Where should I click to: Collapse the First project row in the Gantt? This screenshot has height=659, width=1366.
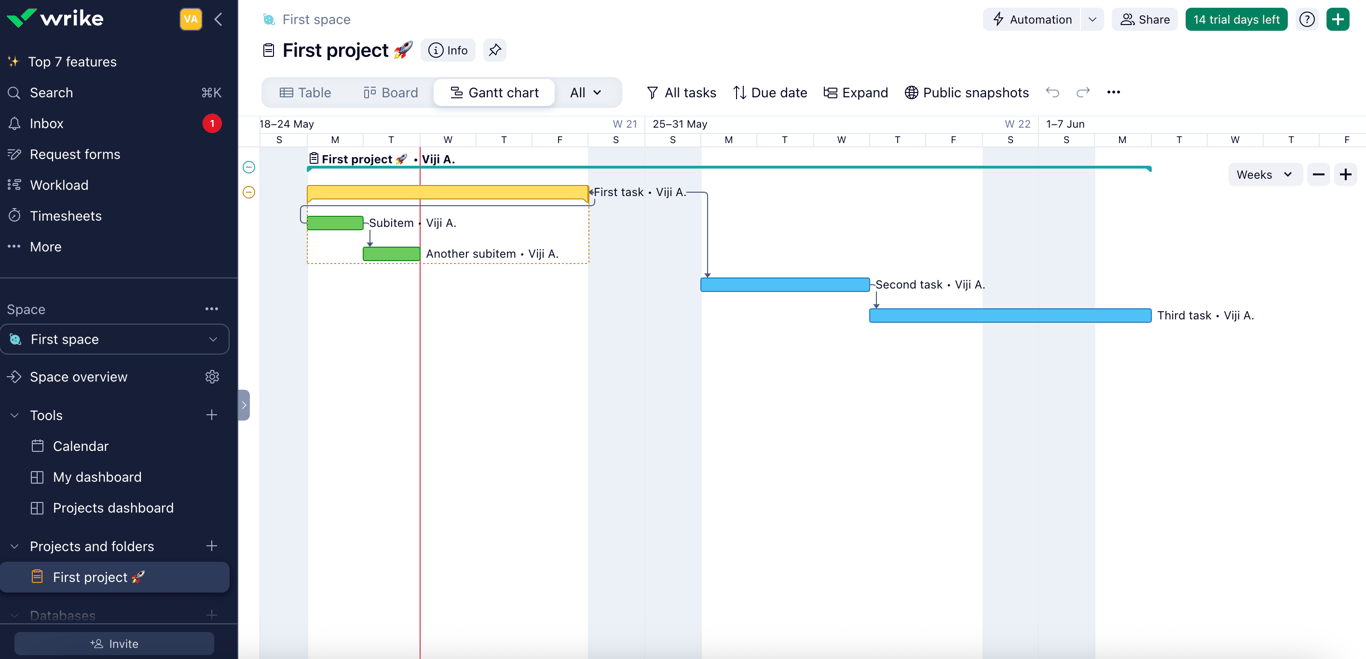[248, 167]
